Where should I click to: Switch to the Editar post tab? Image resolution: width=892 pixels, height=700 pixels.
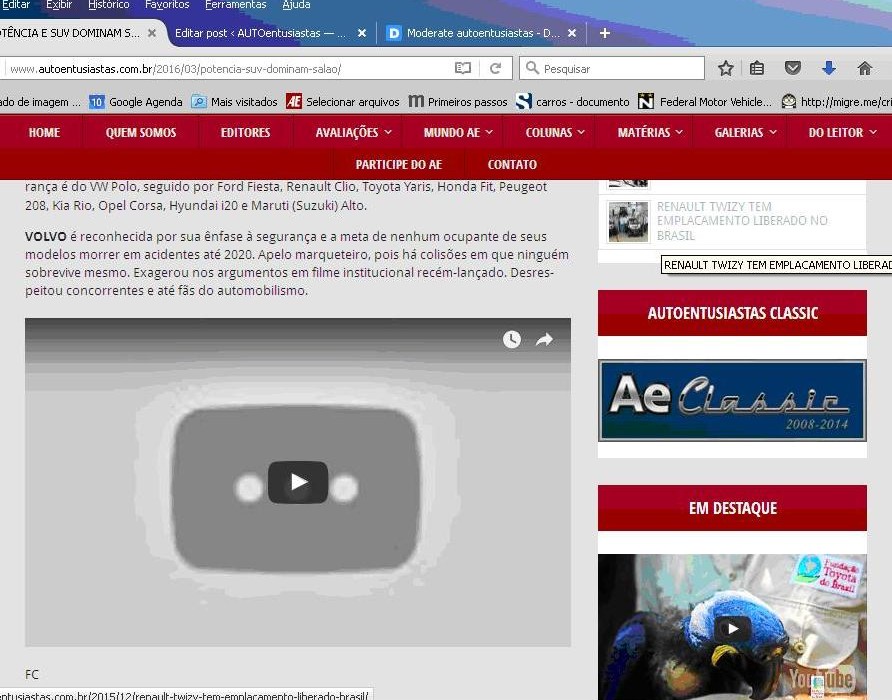click(x=260, y=33)
